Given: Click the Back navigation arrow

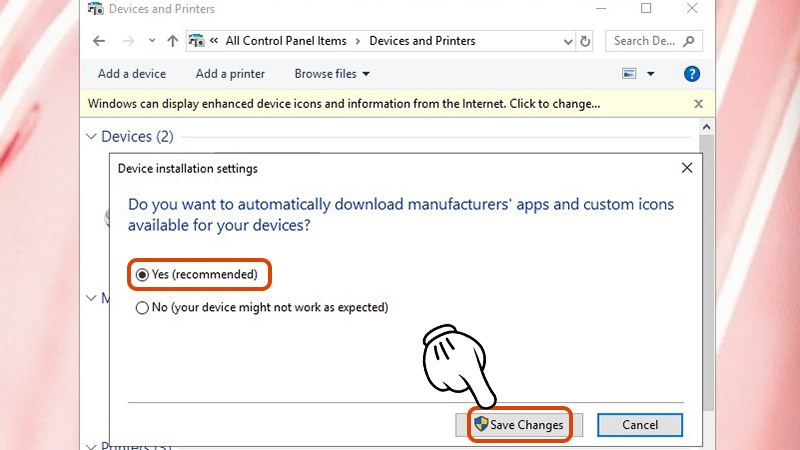Looking at the screenshot, I should [98, 41].
